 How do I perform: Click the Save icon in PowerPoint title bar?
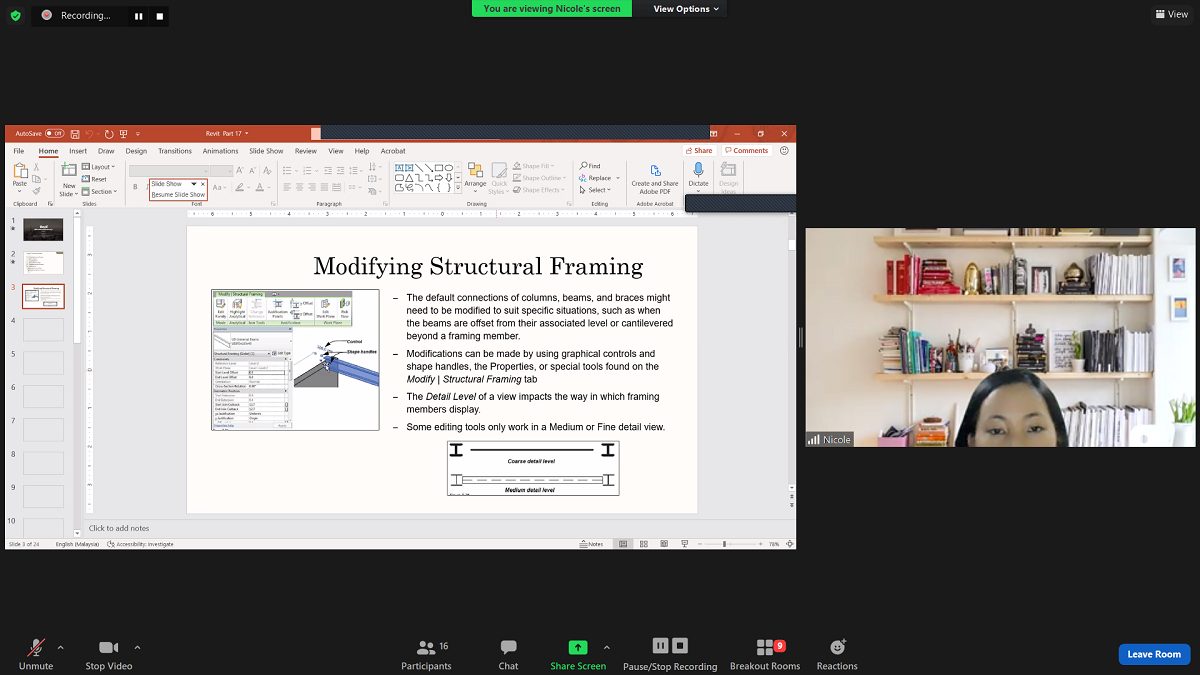(x=75, y=133)
